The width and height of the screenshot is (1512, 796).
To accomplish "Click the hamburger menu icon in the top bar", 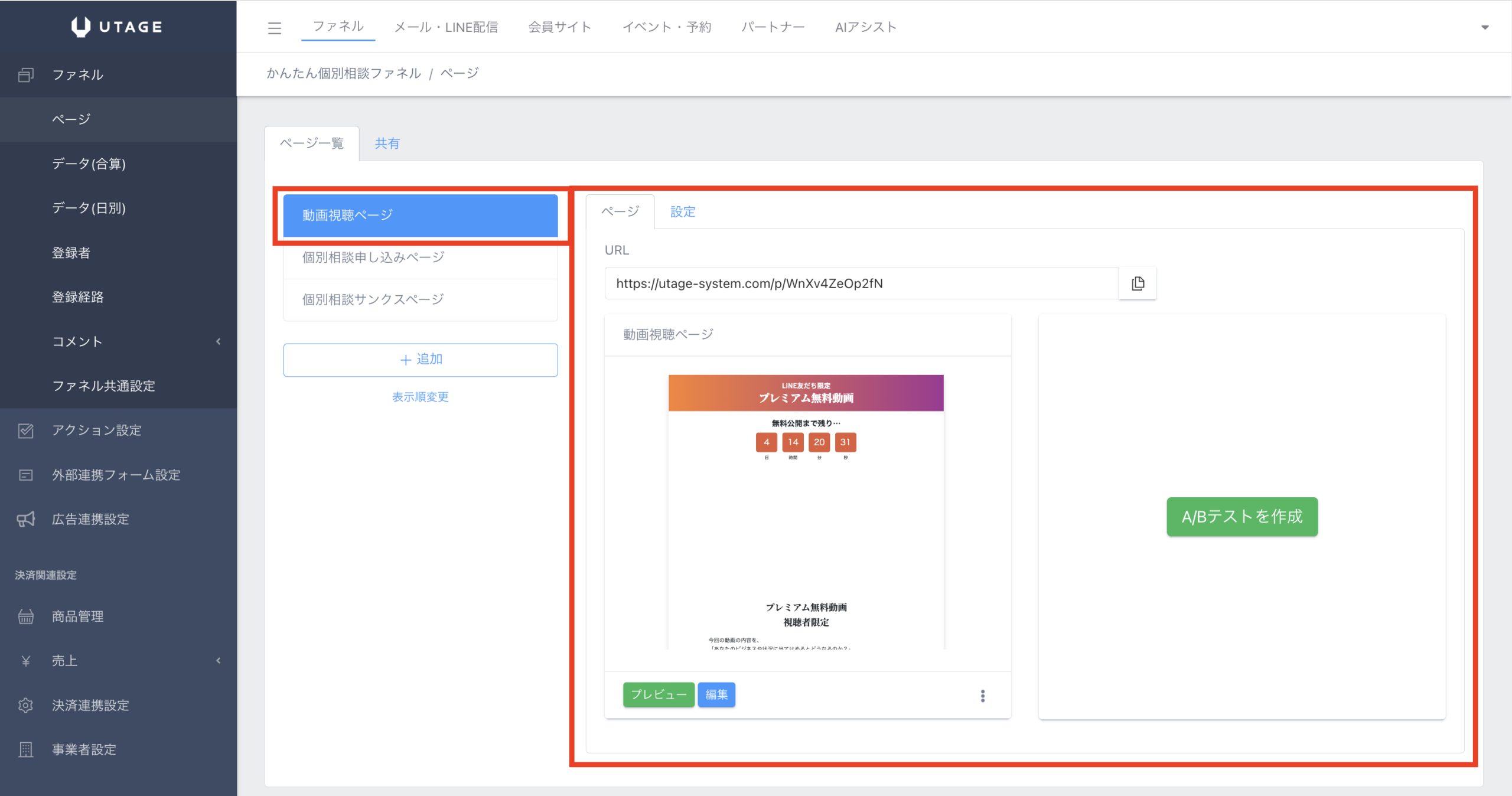I will 274,28.
